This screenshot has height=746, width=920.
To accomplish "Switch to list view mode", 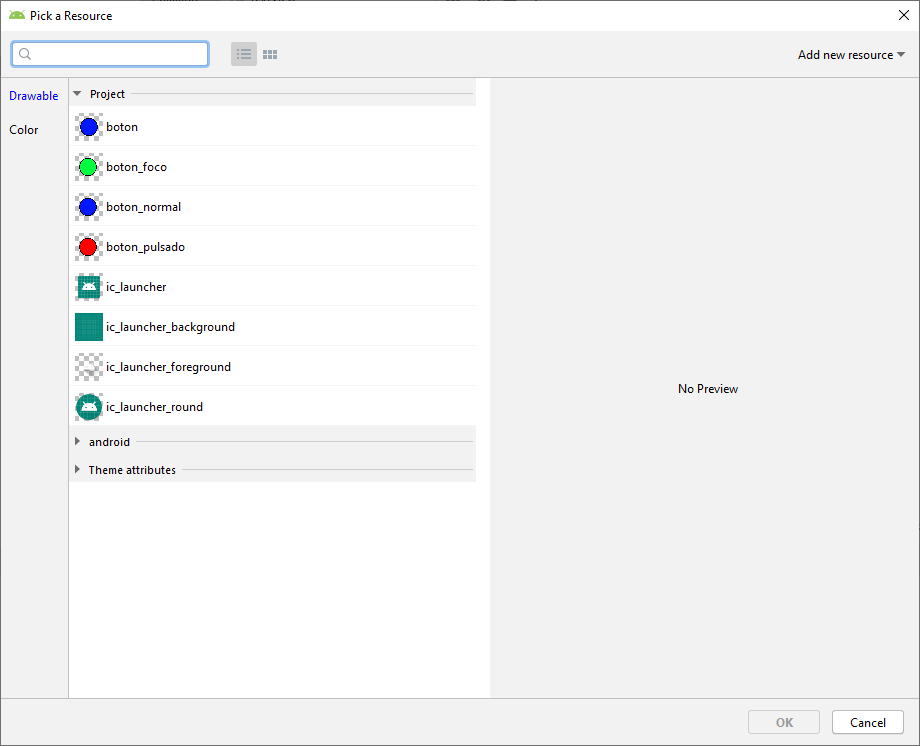I will pos(244,54).
